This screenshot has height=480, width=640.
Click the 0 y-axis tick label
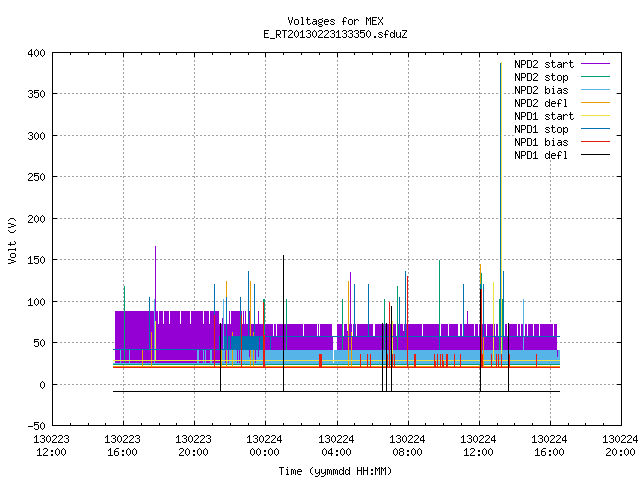point(42,385)
